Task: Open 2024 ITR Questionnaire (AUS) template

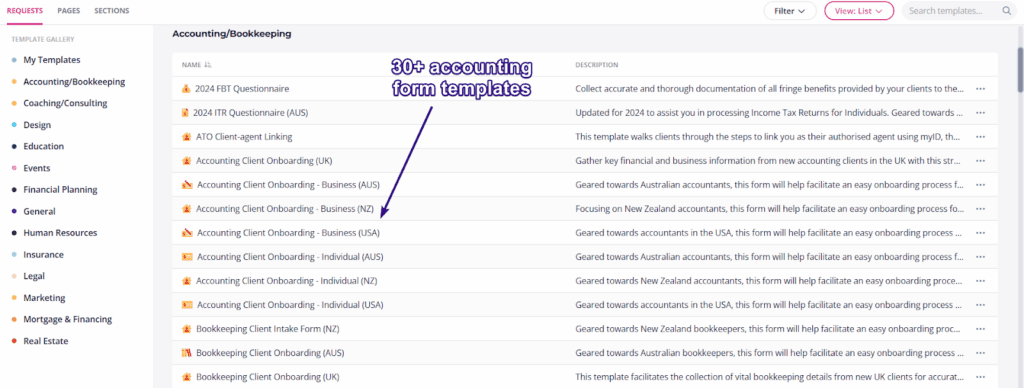Action: click(x=250, y=112)
